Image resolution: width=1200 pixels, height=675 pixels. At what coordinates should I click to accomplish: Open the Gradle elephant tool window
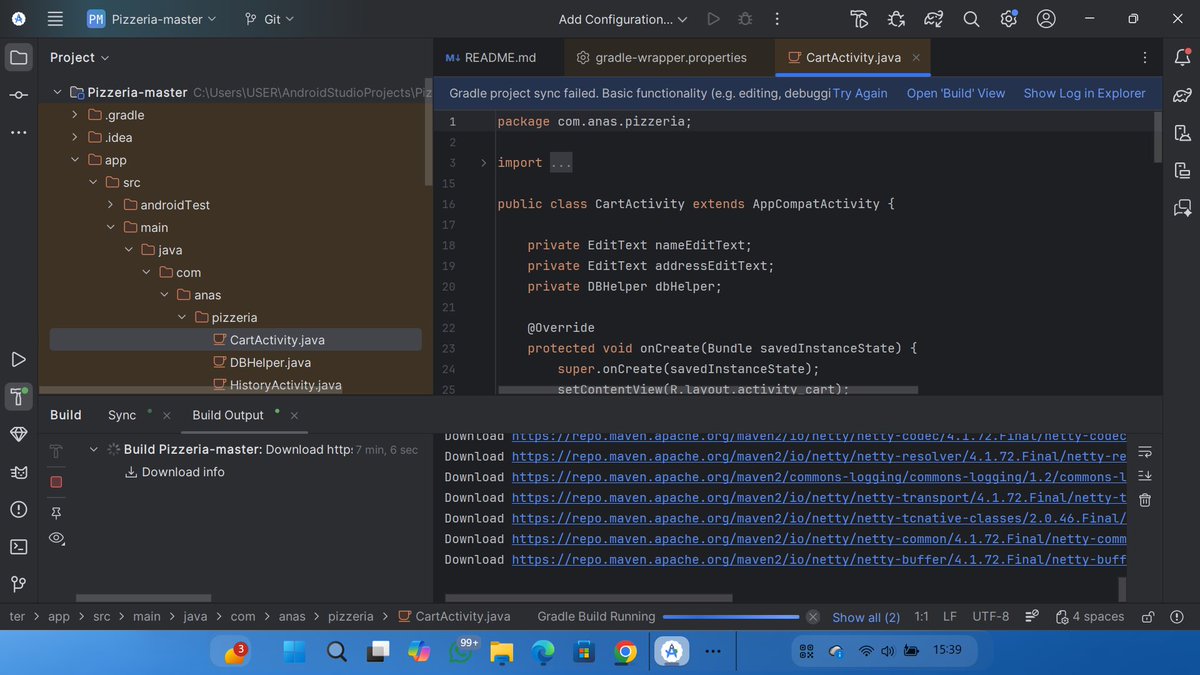coord(1182,95)
